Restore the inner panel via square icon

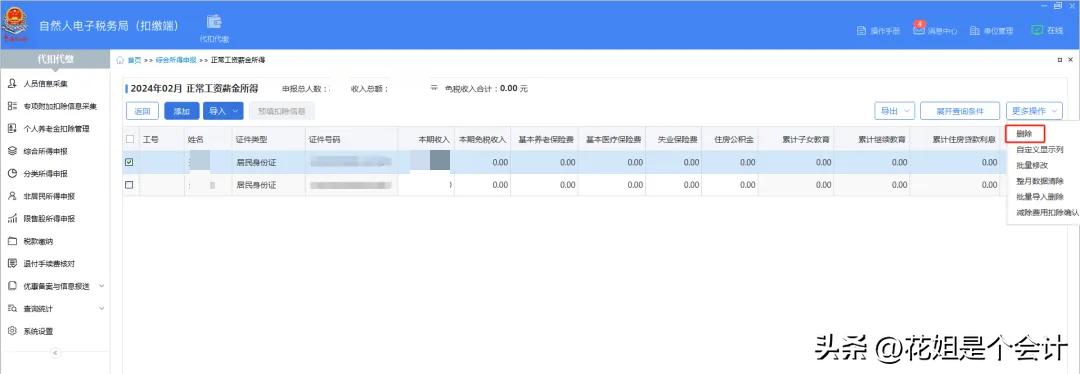point(1059,60)
